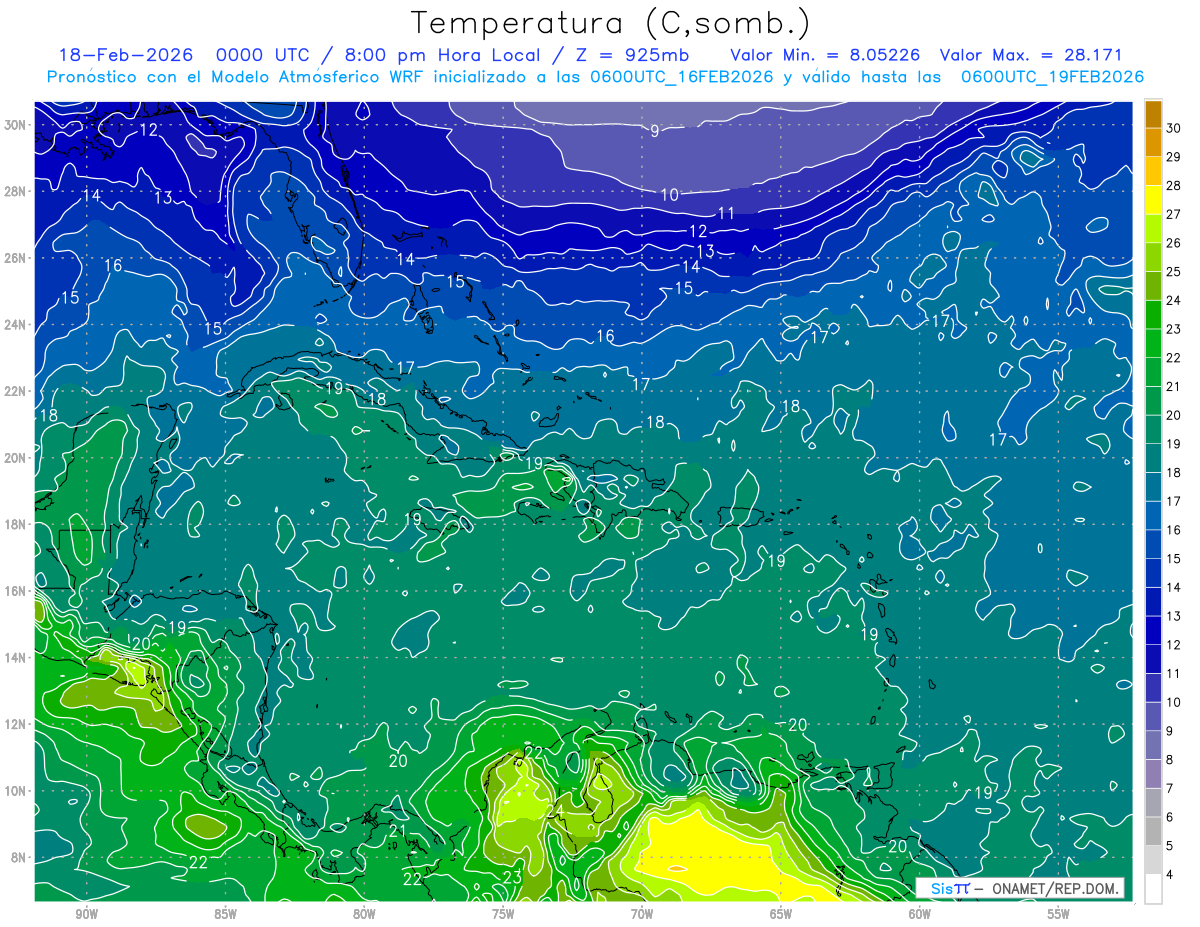1200x927 pixels.
Task: Click the "55W" longitude axis label
Action: pyautogui.click(x=1059, y=914)
